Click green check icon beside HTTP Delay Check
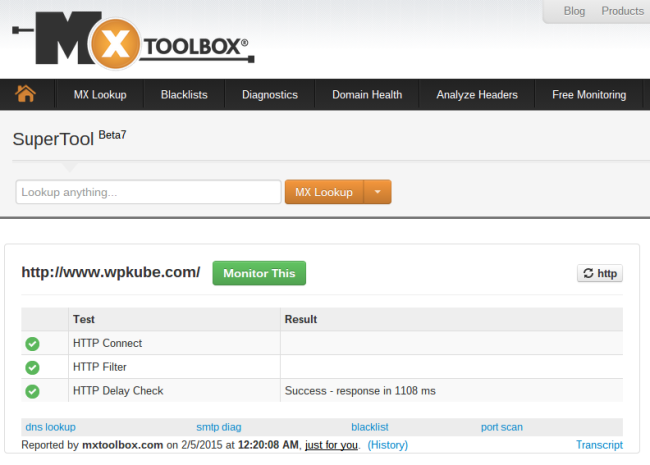650x465 pixels. click(32, 391)
